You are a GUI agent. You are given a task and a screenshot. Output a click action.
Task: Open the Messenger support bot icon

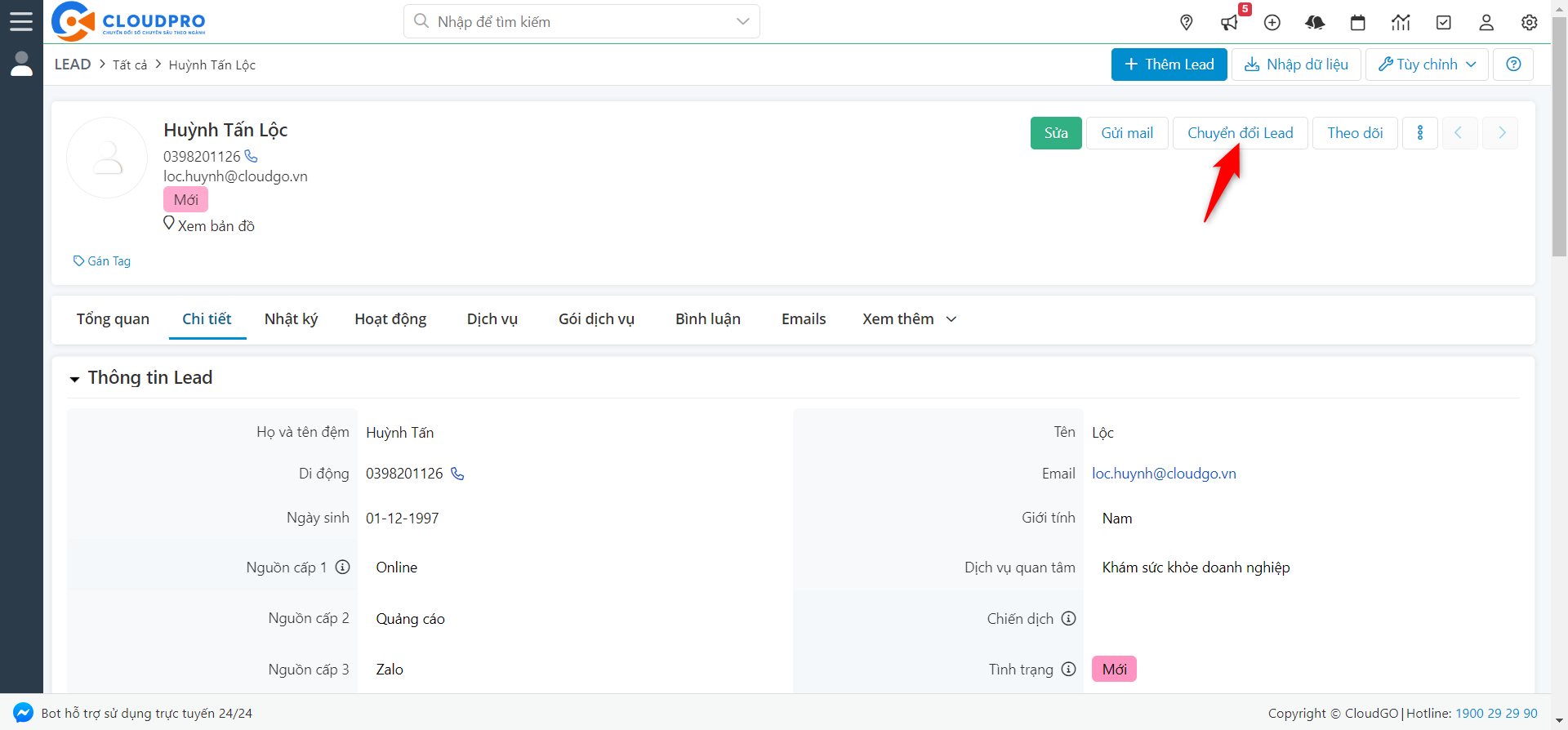(x=23, y=713)
